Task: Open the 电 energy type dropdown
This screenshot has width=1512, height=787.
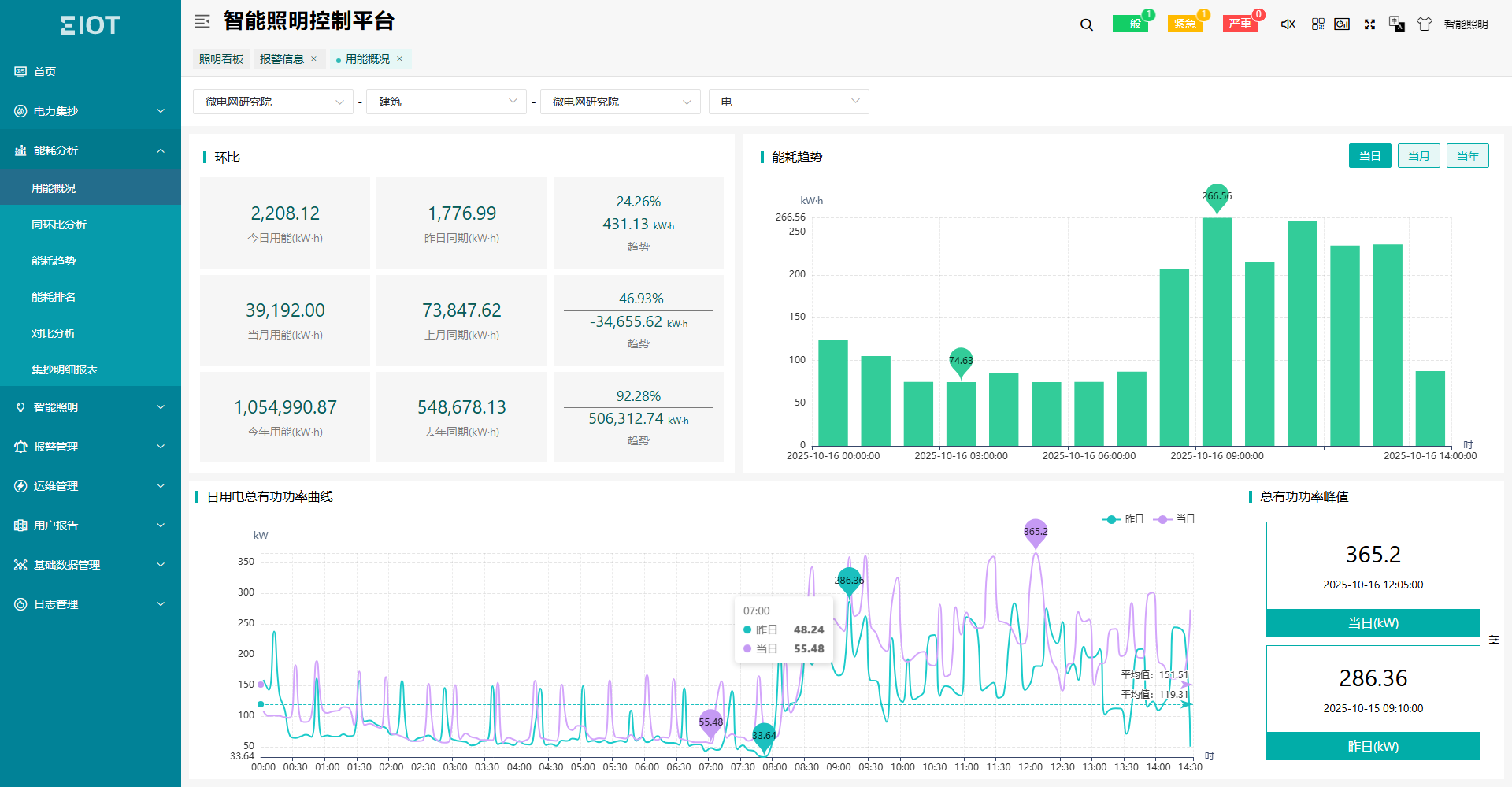Action: [788, 102]
